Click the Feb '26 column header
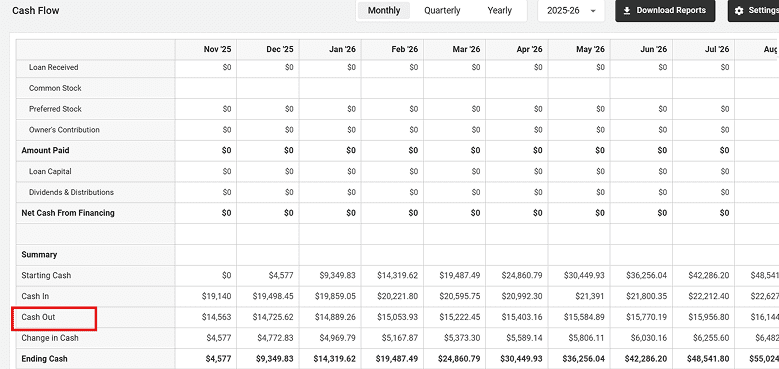Image resolution: width=779 pixels, height=369 pixels. pyautogui.click(x=404, y=49)
